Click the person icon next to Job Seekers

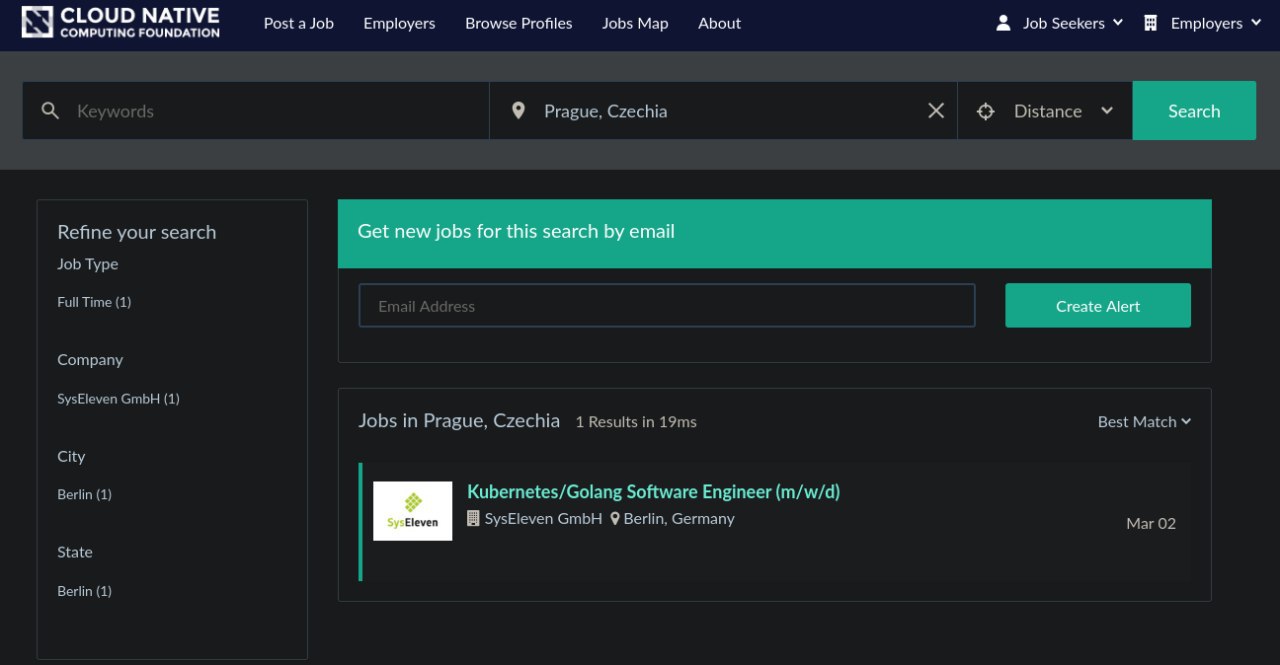tap(1004, 23)
